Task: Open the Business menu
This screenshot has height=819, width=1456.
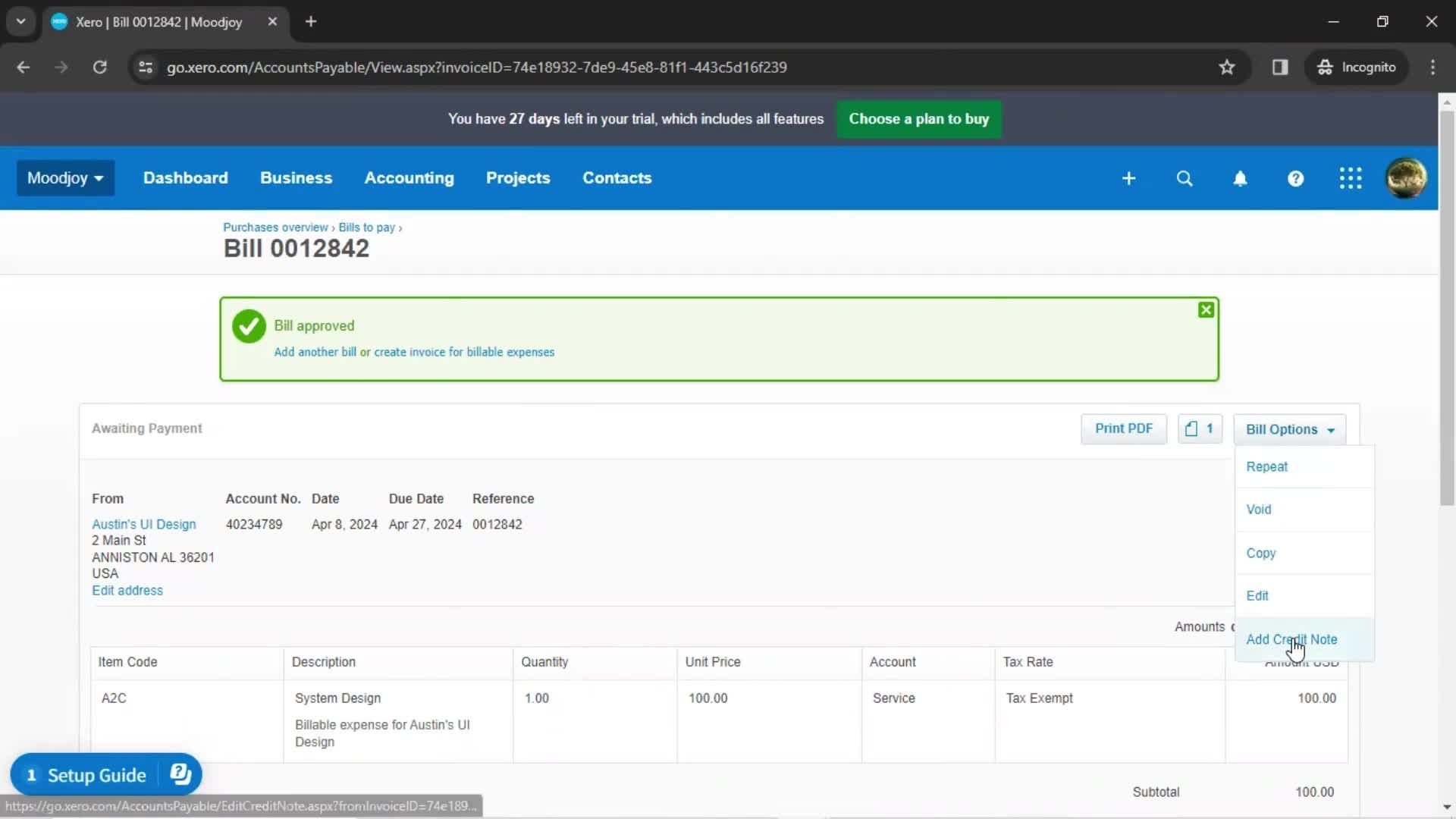Action: [296, 178]
